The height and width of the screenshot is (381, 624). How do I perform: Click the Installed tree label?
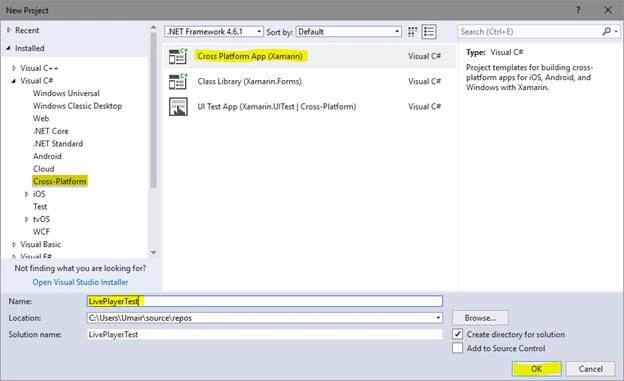(x=29, y=48)
